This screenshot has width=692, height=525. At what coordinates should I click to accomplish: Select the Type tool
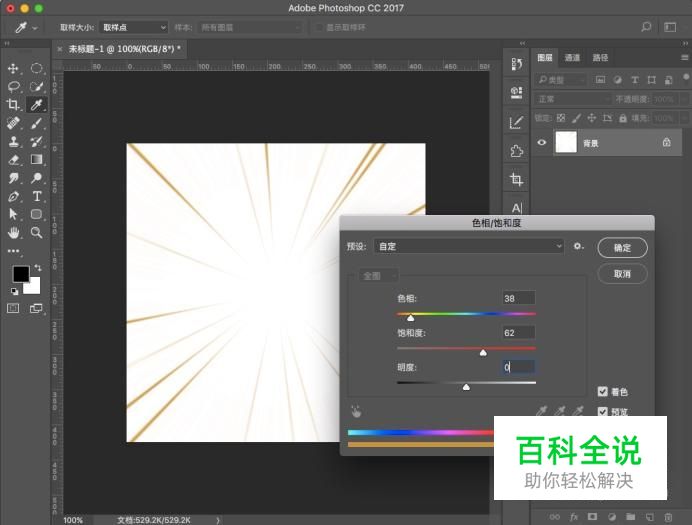coord(37,196)
